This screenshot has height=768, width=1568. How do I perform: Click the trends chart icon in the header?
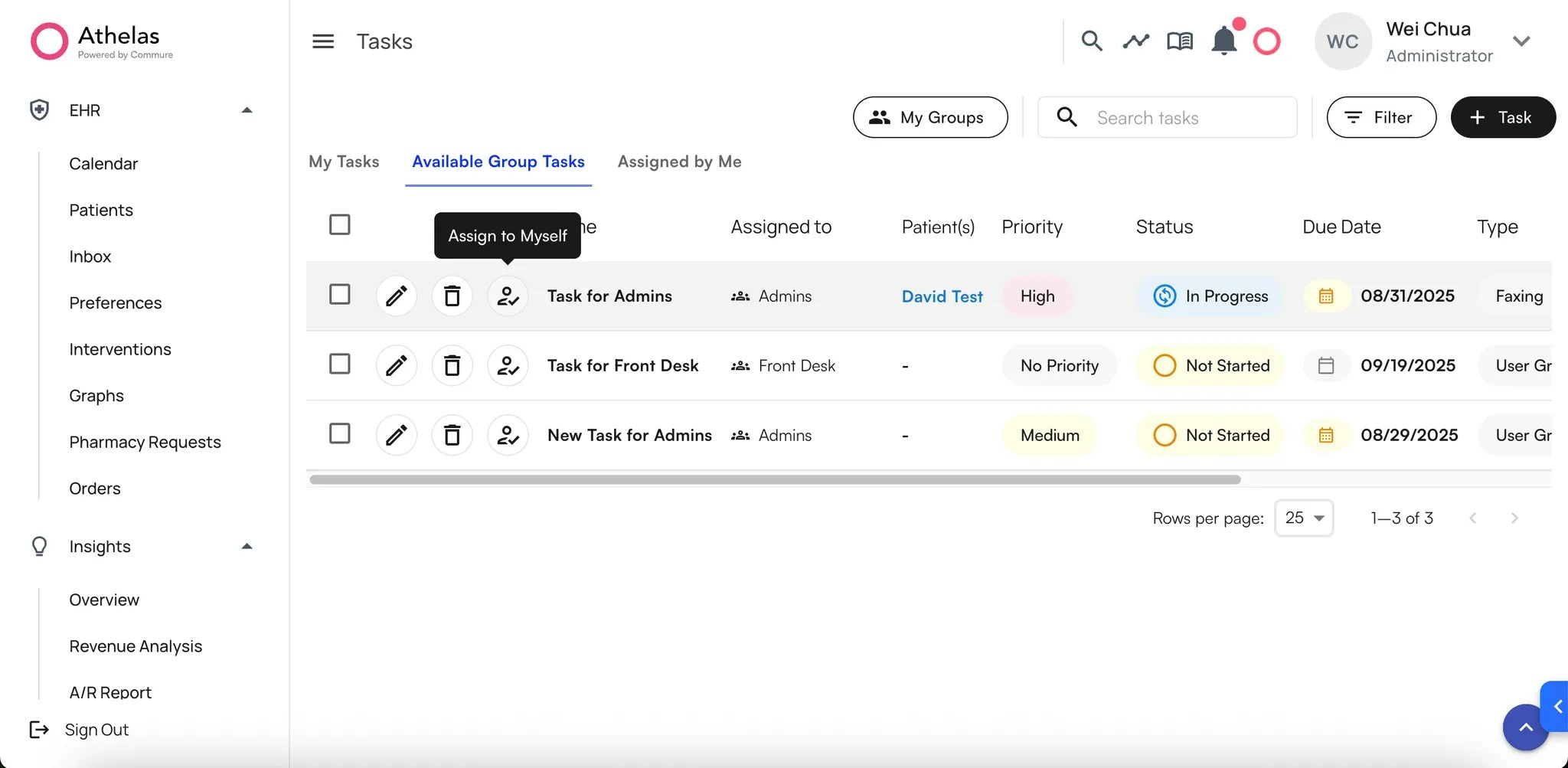click(1135, 41)
